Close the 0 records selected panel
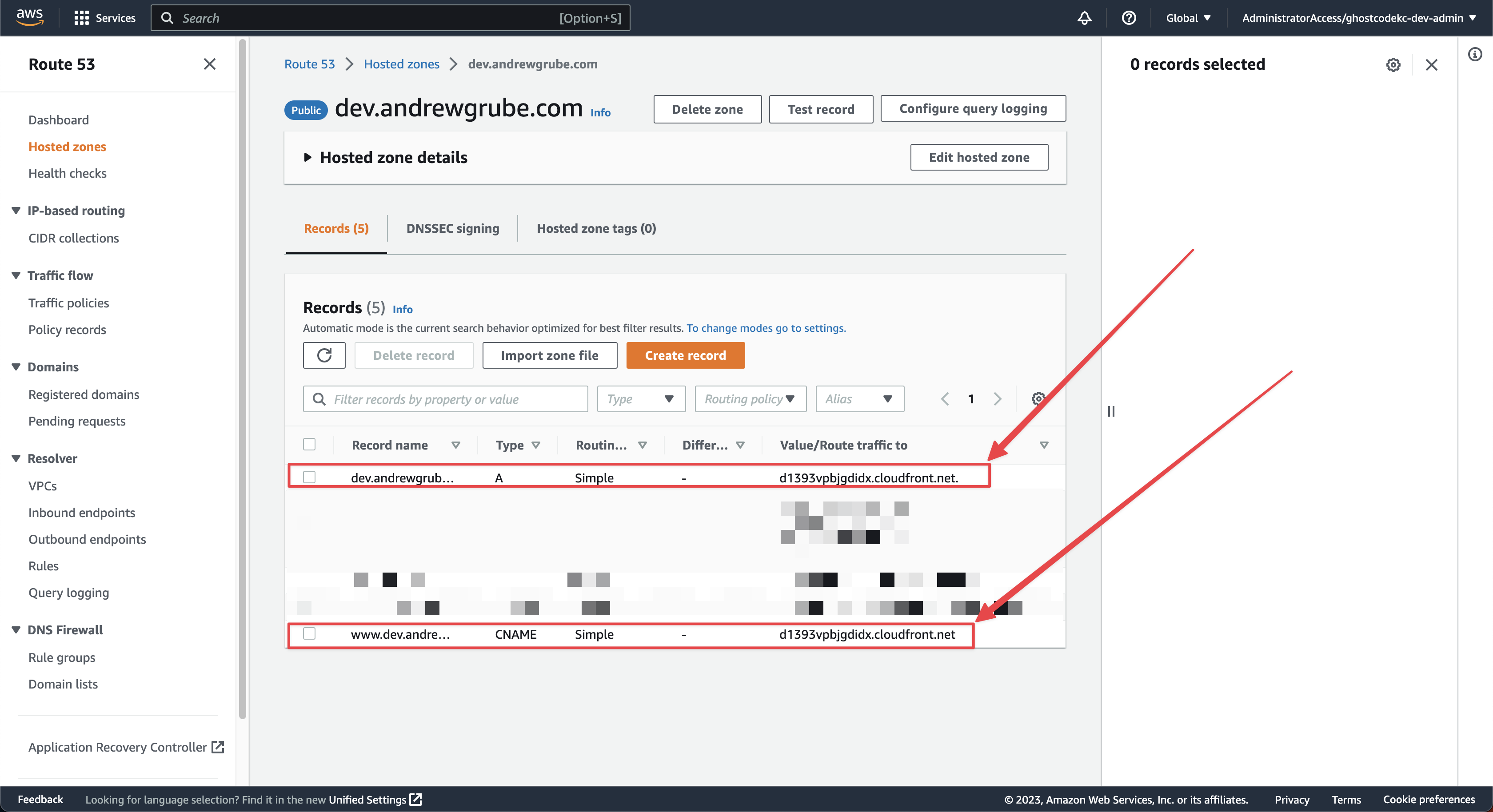 click(x=1432, y=64)
